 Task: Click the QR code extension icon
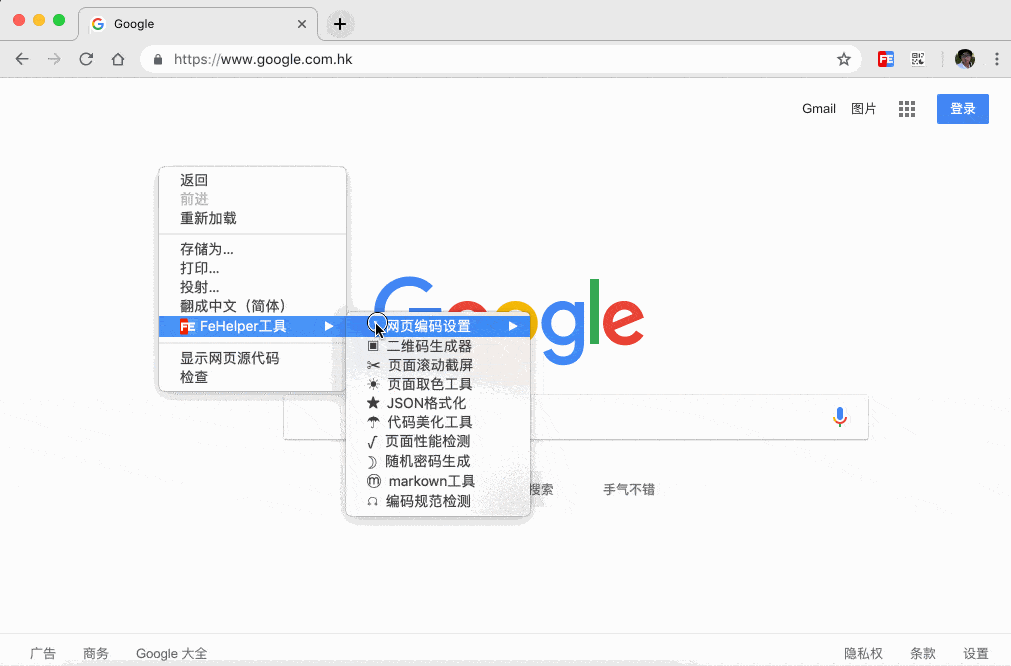pyautogui.click(x=917, y=59)
